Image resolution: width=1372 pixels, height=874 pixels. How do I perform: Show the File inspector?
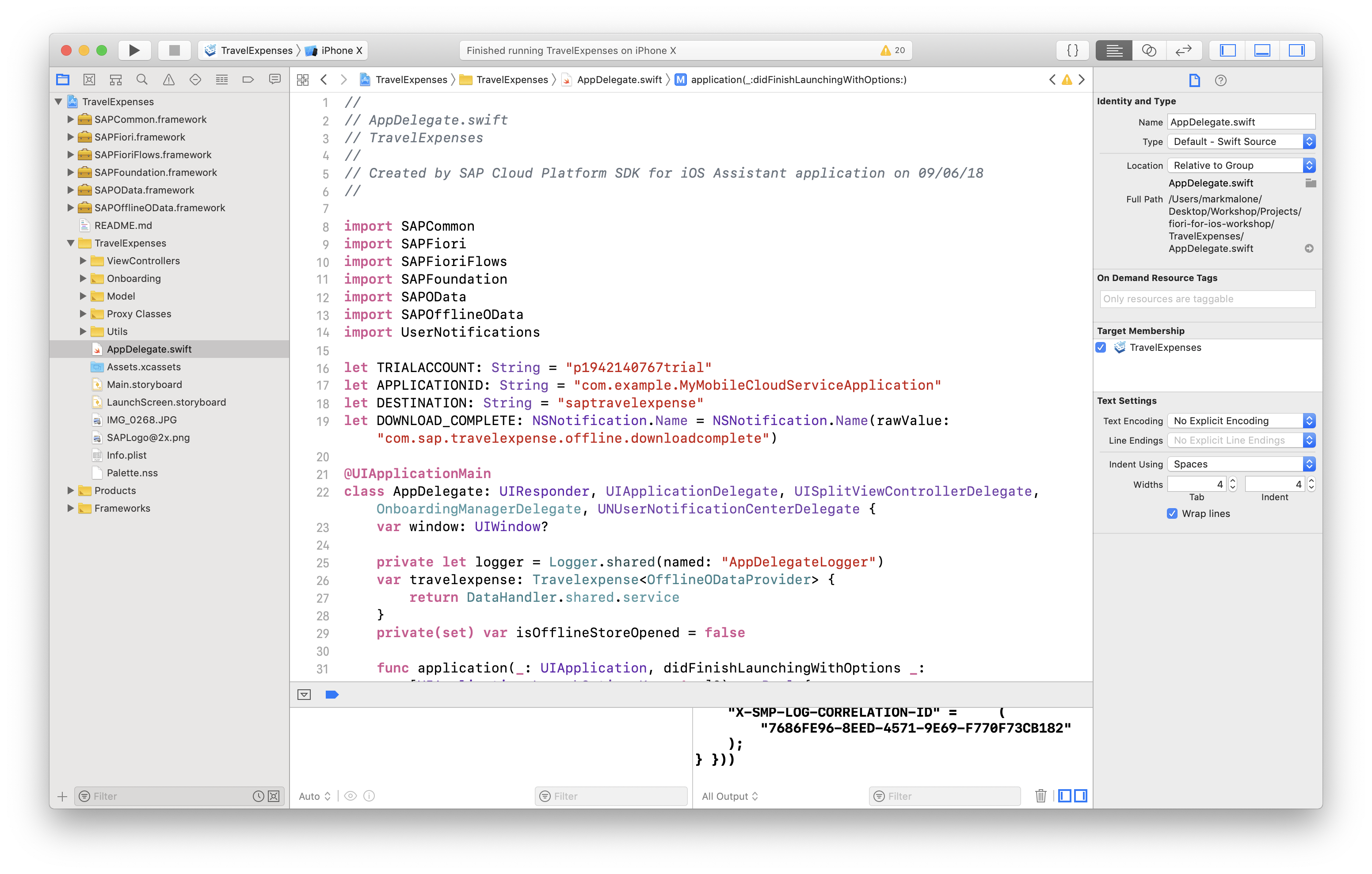coord(1194,80)
